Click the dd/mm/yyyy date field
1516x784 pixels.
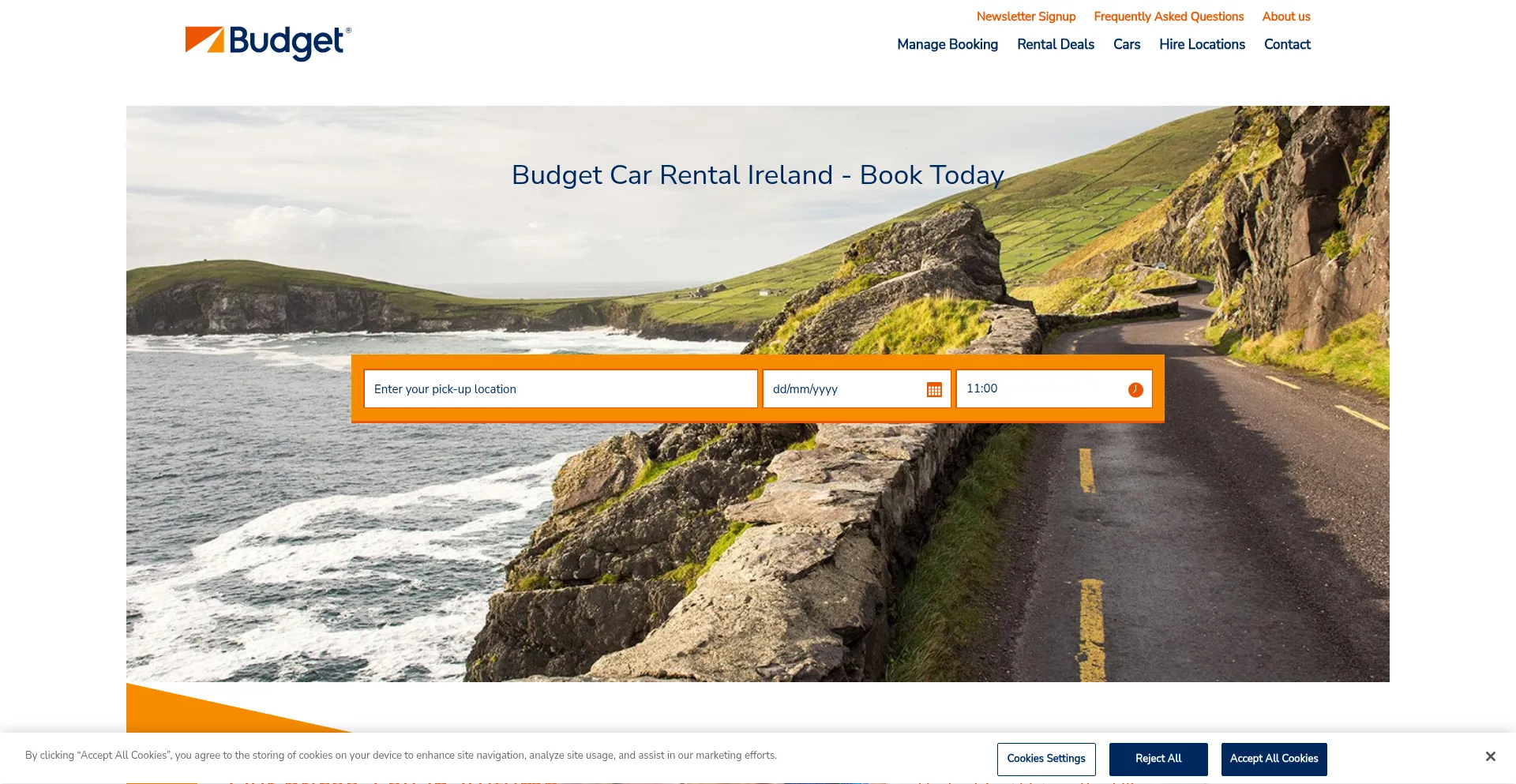click(841, 389)
